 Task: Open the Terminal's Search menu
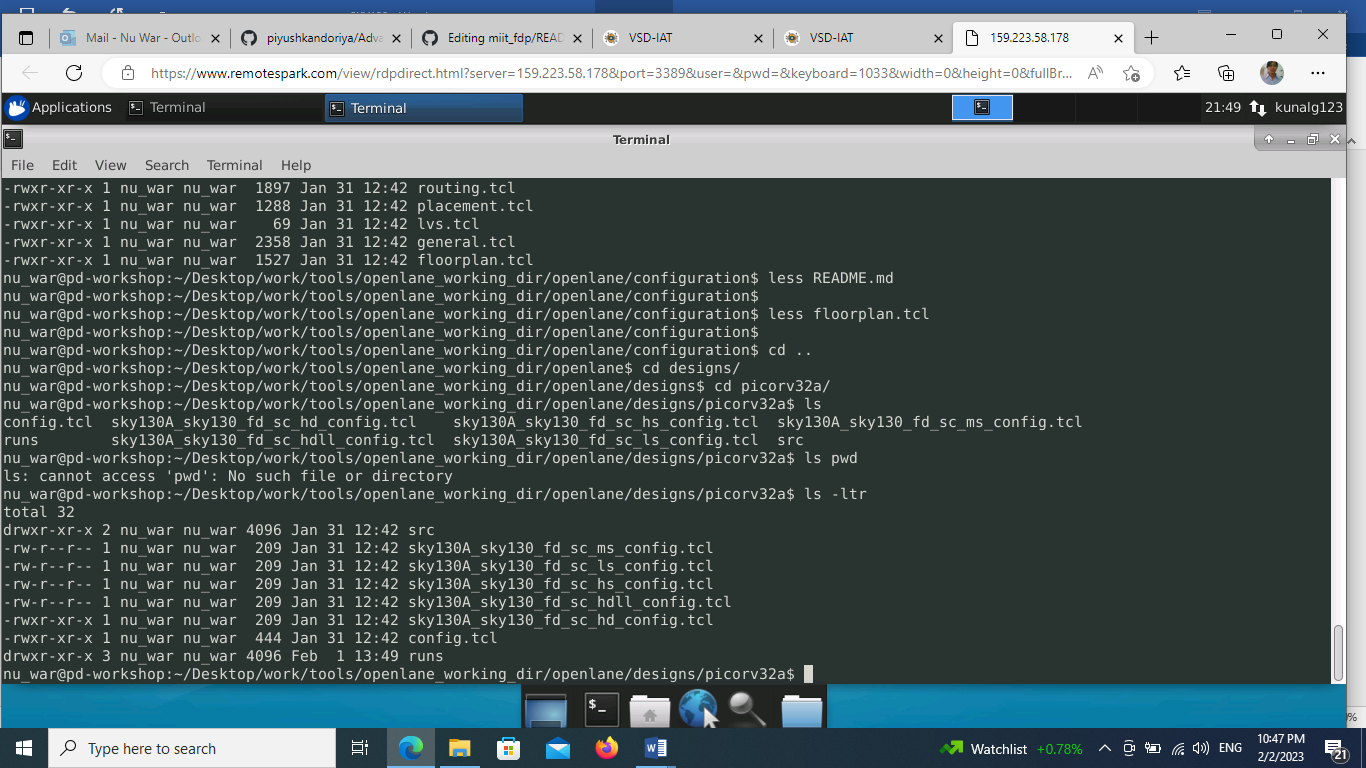coord(166,165)
